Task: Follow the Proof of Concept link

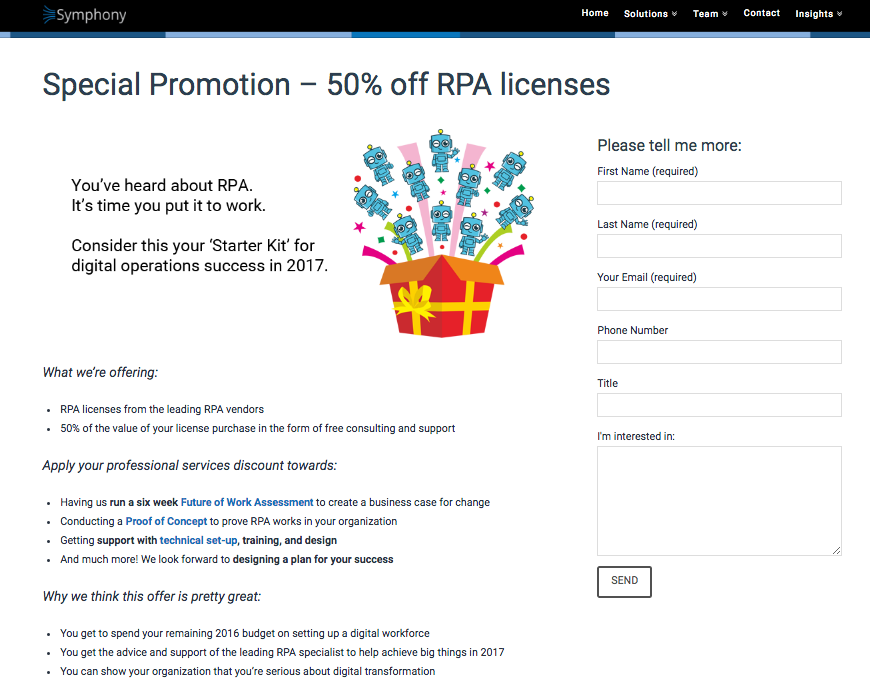Action: pyautogui.click(x=166, y=521)
